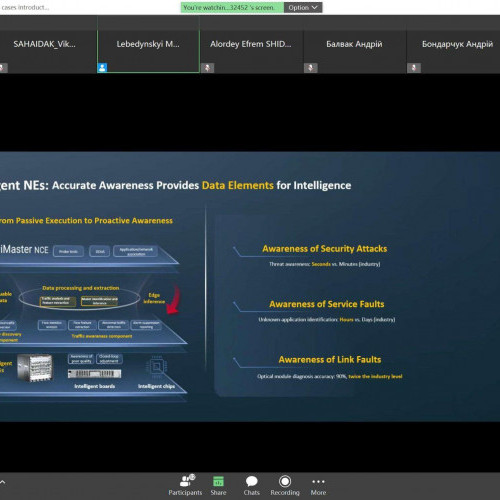Open the Chats bubble icon

[251, 481]
